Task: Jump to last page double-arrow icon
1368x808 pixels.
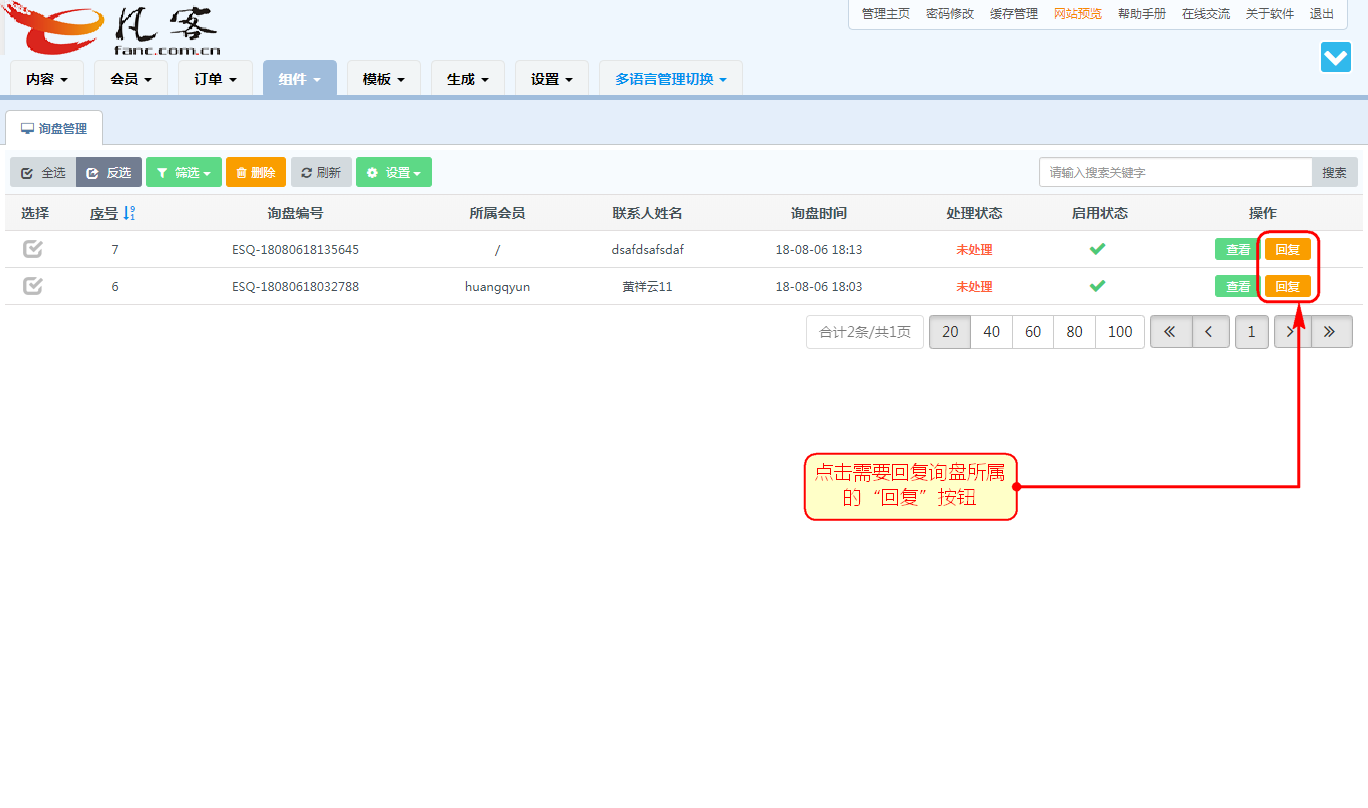Action: tap(1330, 332)
